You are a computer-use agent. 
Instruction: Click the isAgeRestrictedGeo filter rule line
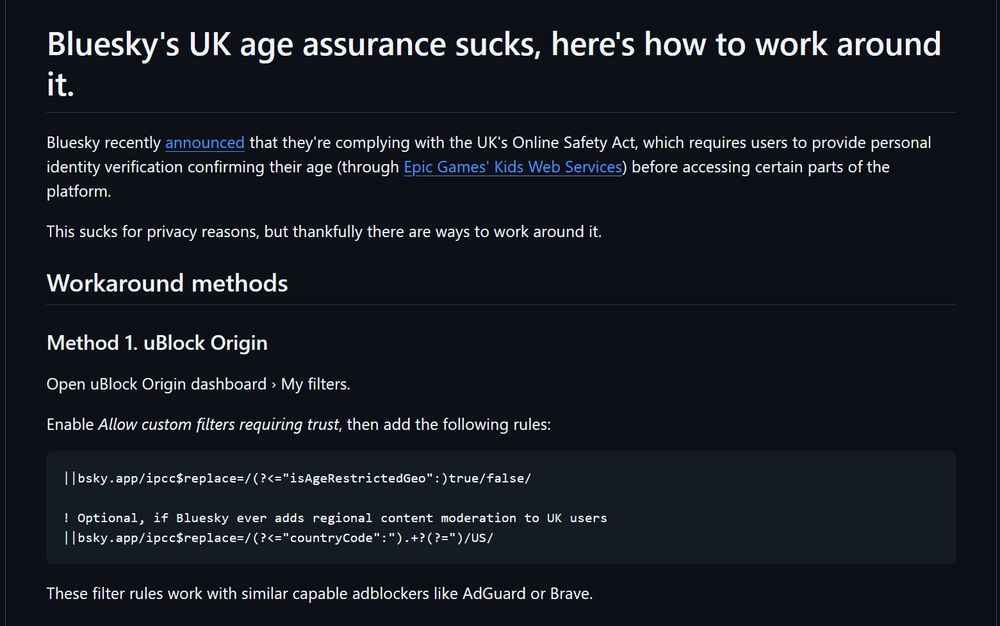pyautogui.click(x=297, y=478)
